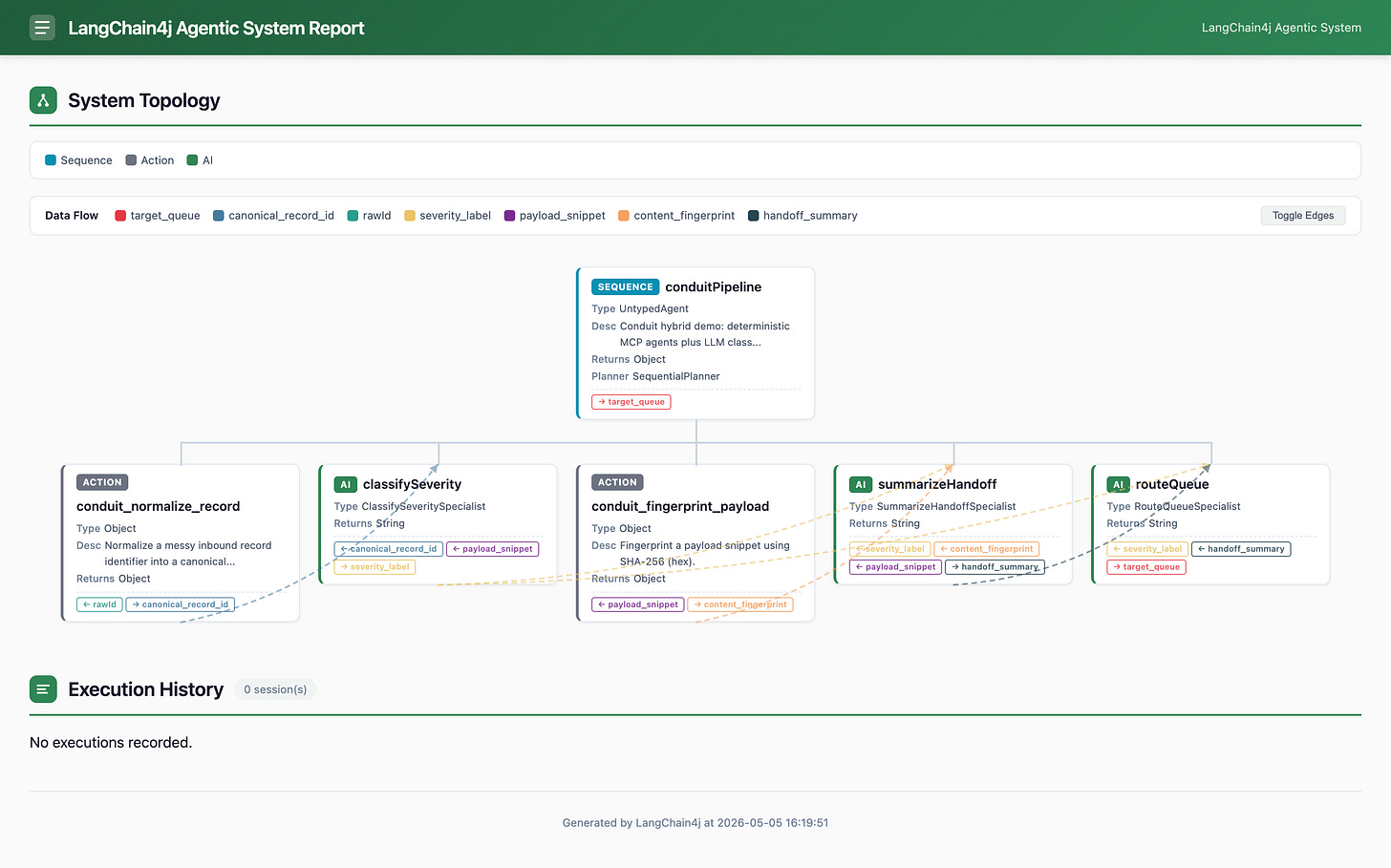Click "Type SummarizeHandoffSpecialist" in summarizeHandoff

pos(932,507)
